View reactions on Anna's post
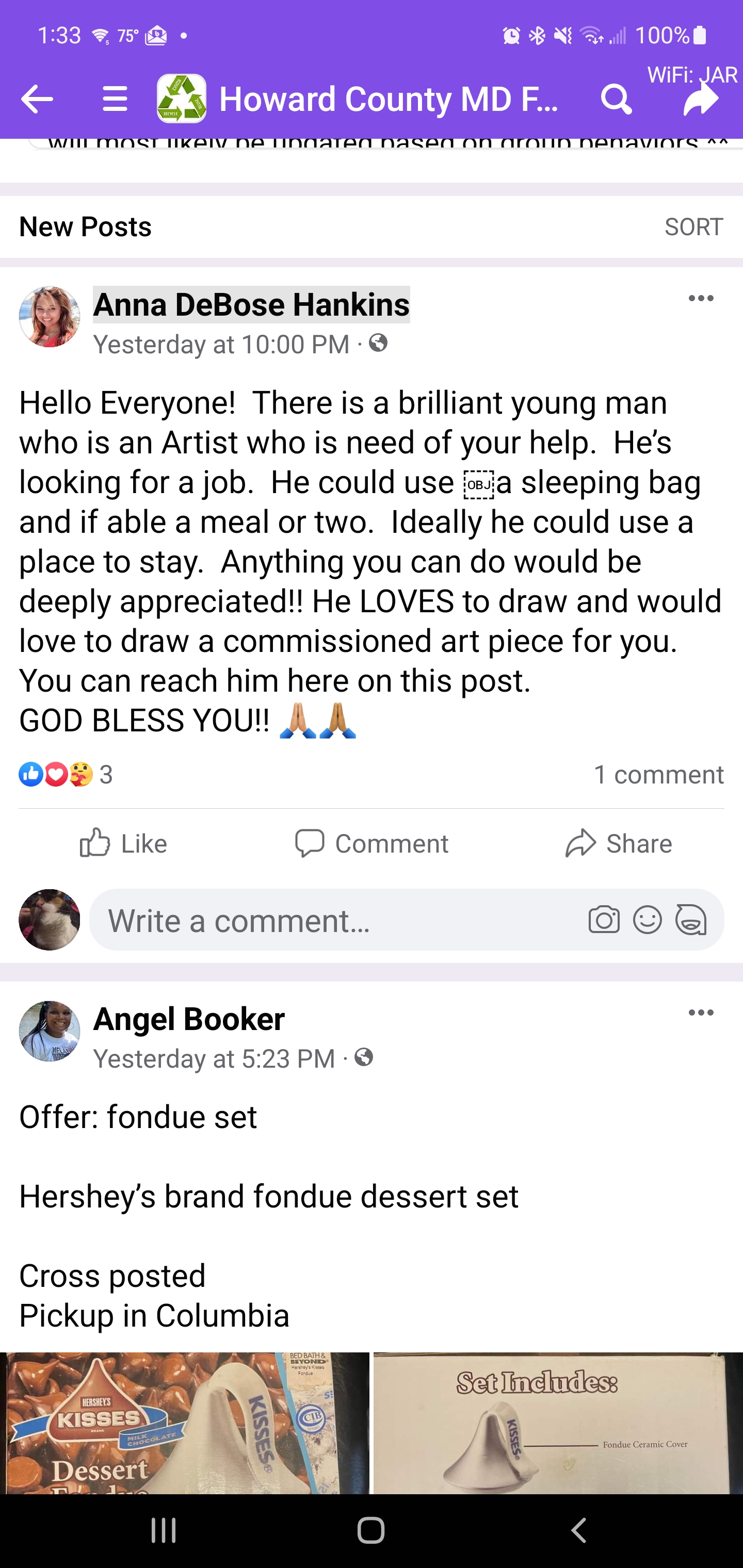The image size is (743, 1568). tap(66, 775)
